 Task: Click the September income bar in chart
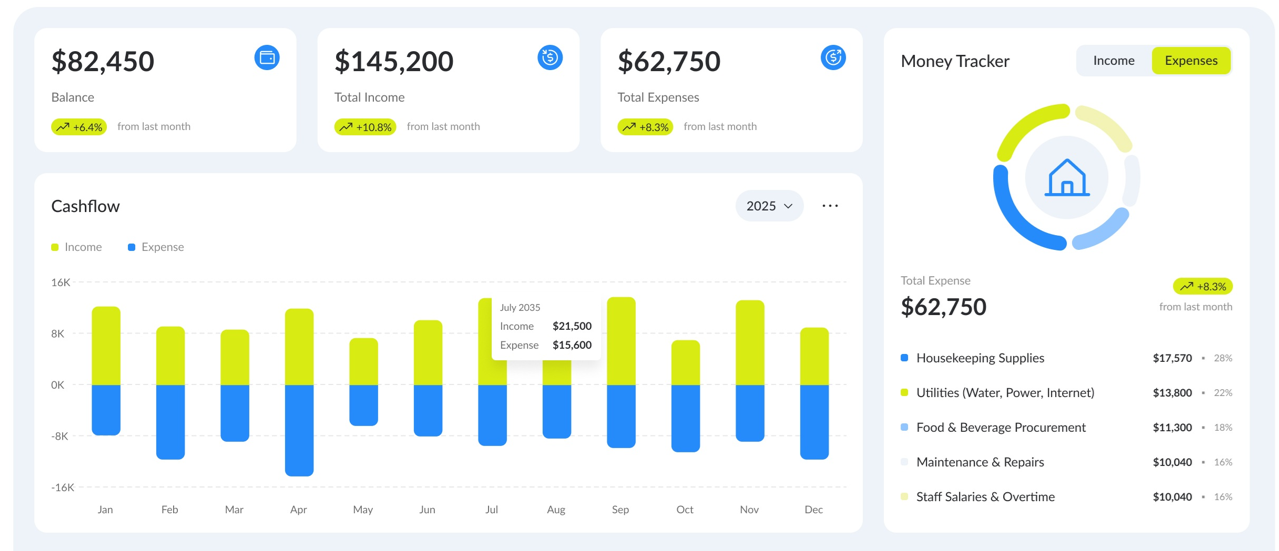click(x=621, y=341)
